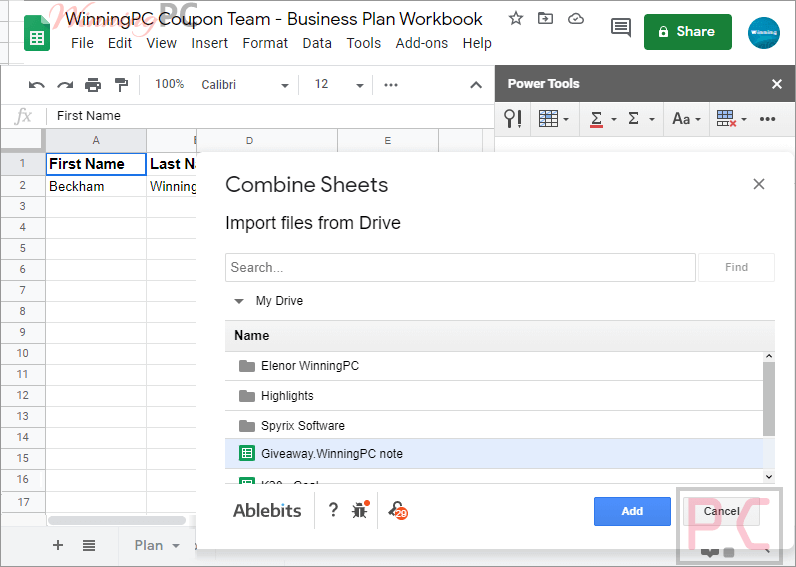Click the sheet horizontal scrollbar
Viewport: 796px width, 567px height.
tap(117, 521)
